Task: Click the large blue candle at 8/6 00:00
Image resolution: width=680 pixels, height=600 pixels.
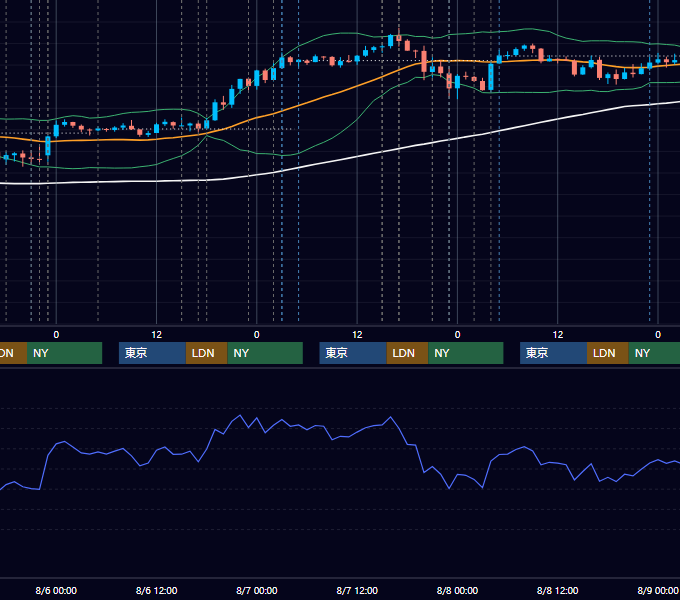Action: (48, 146)
